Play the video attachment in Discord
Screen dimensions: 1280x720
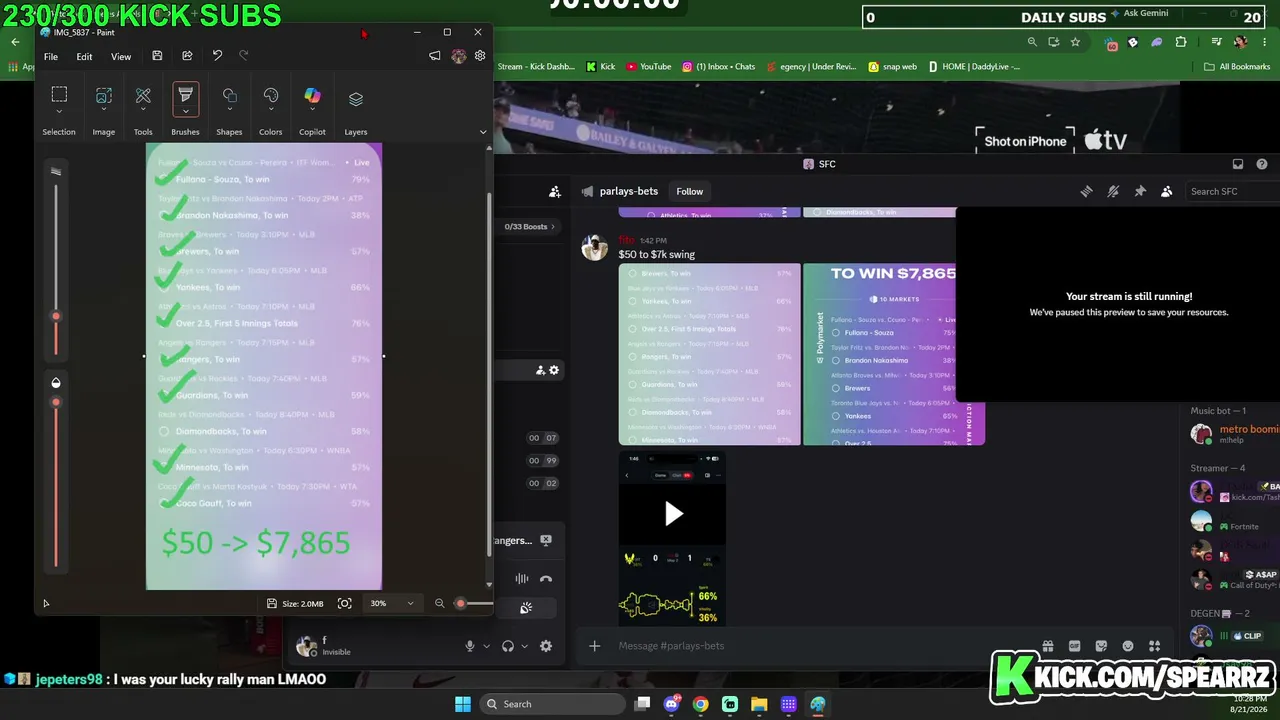tap(673, 514)
